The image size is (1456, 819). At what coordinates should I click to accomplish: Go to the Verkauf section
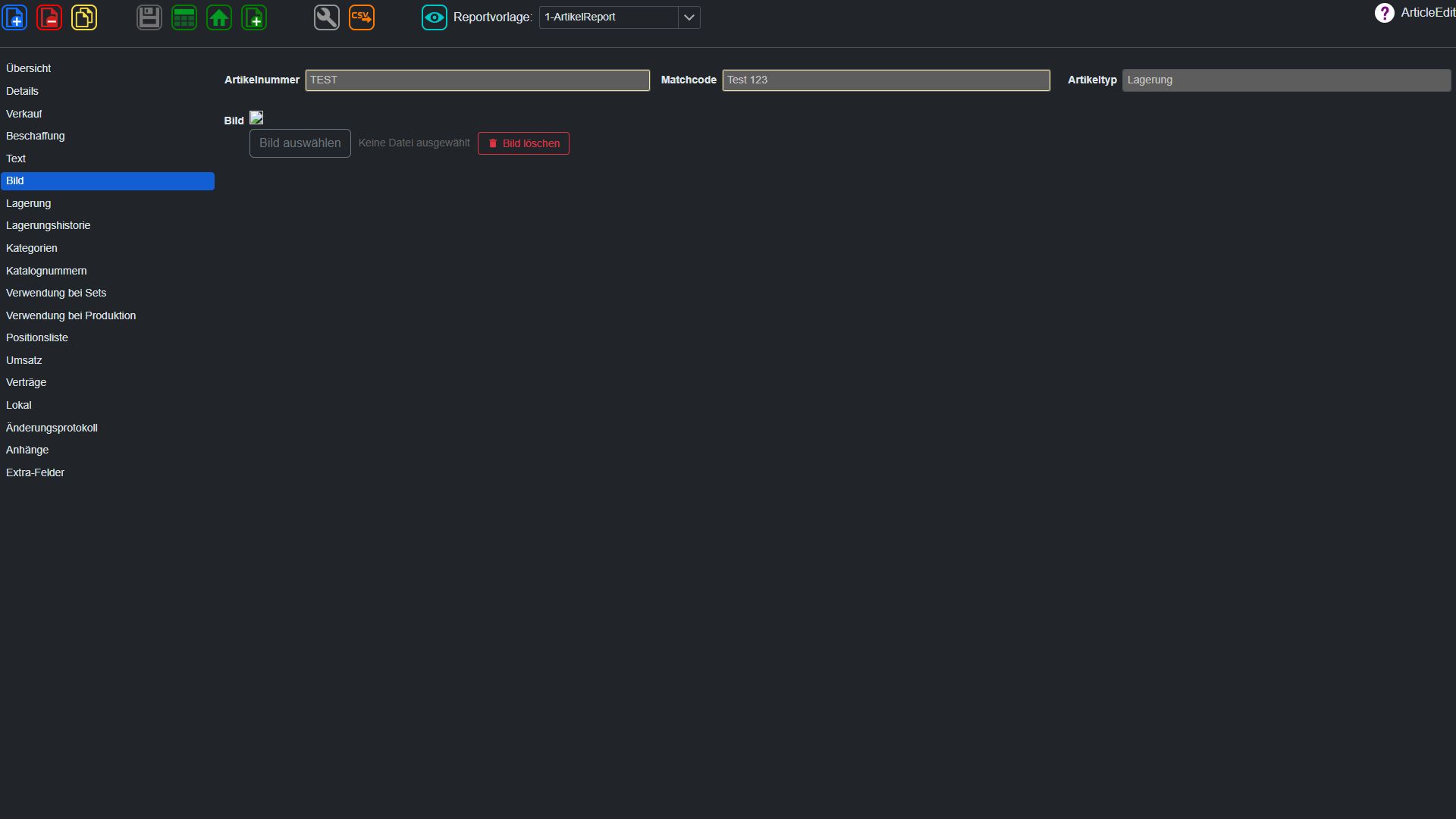click(108, 114)
